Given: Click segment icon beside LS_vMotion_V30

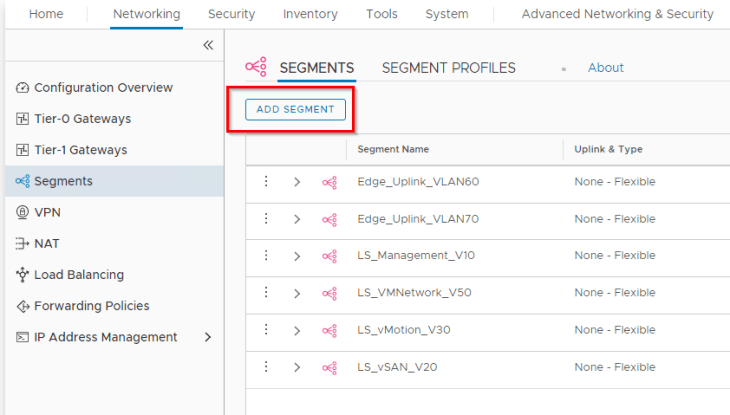Looking at the screenshot, I should coord(329,330).
